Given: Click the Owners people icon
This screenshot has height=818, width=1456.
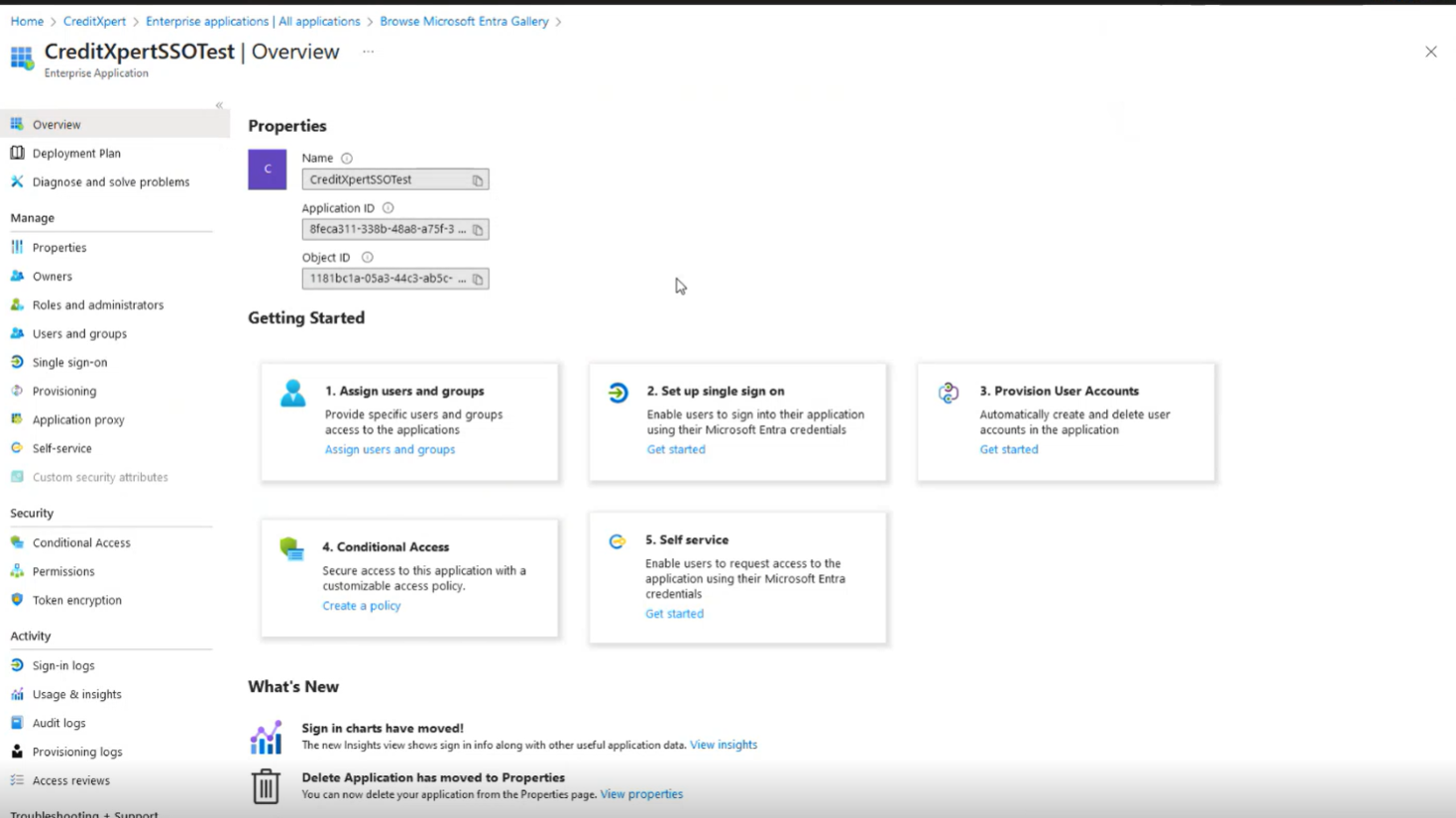Looking at the screenshot, I should [x=17, y=276].
